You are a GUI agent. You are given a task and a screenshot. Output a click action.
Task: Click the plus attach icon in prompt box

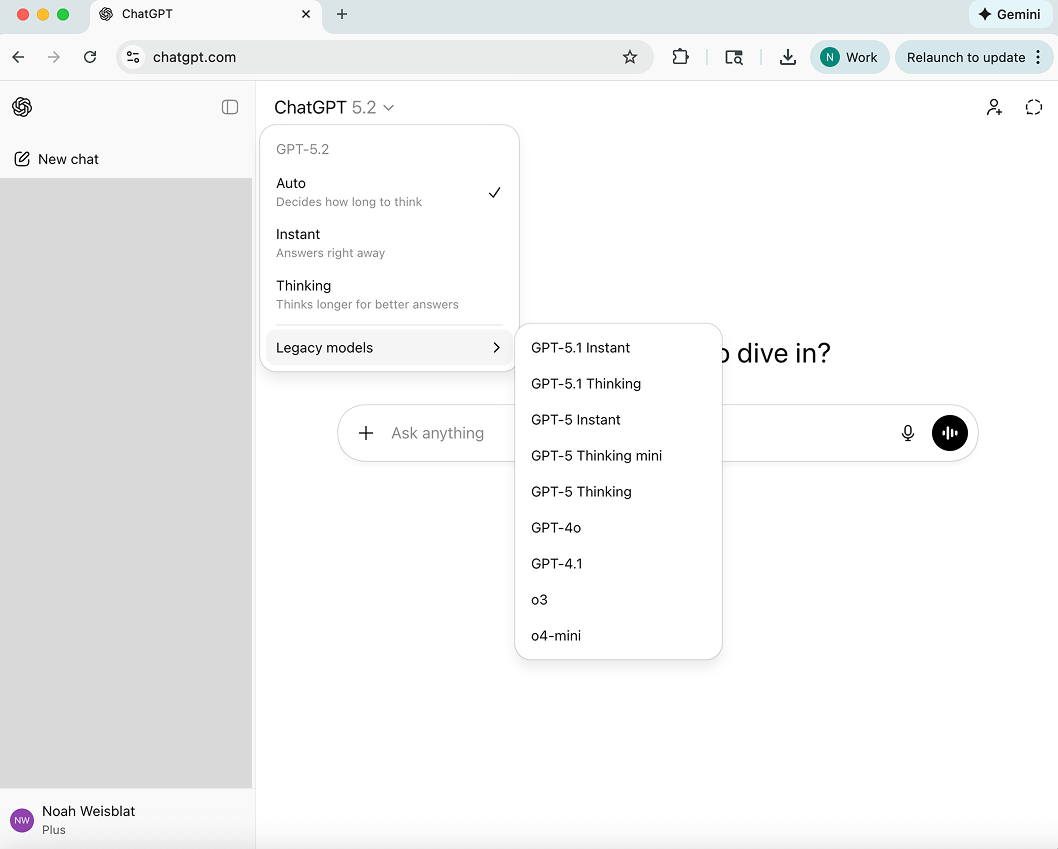(x=366, y=433)
